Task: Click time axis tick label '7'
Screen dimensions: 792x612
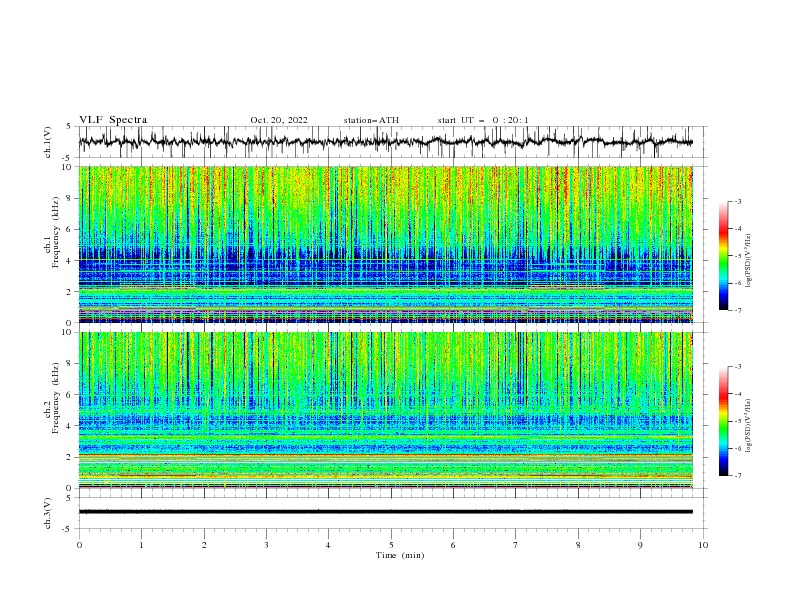Action: tap(516, 545)
